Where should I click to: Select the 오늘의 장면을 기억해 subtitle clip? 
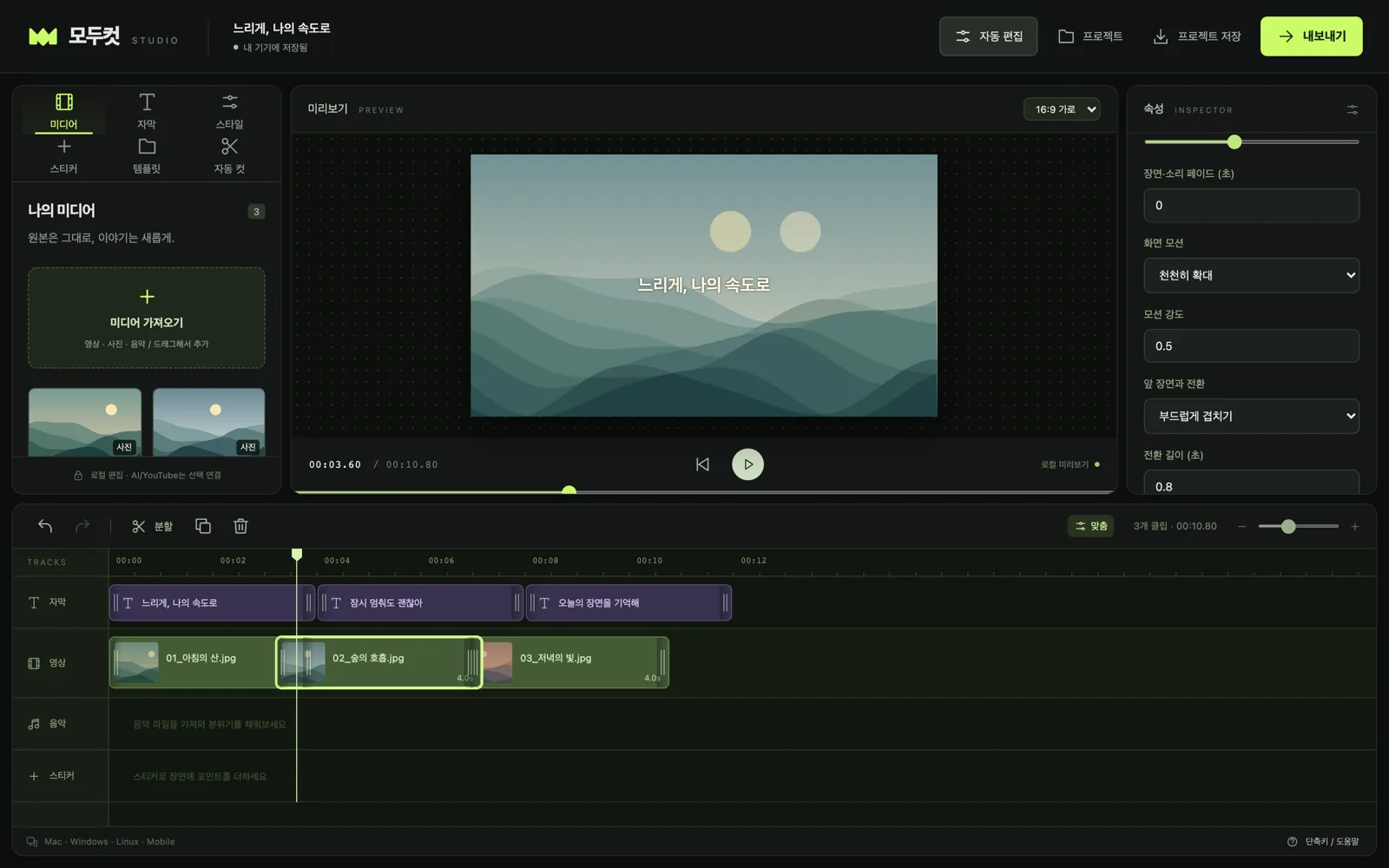(x=629, y=602)
